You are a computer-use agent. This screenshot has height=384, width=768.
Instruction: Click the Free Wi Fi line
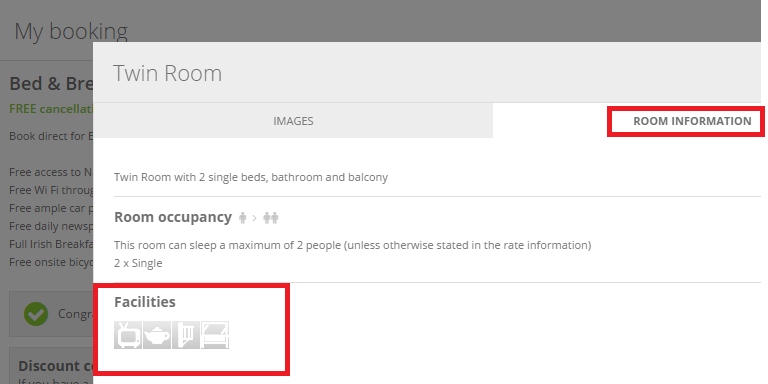(51, 190)
